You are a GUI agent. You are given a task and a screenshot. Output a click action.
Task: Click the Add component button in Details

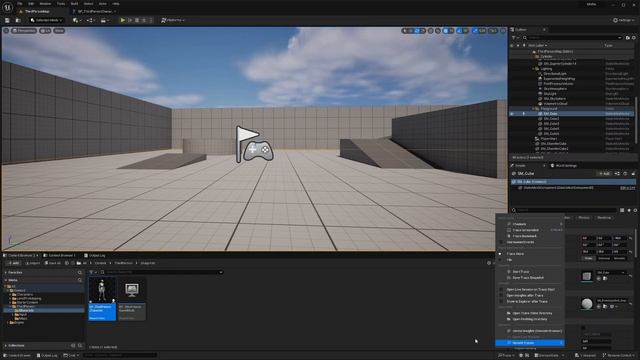click(x=604, y=174)
